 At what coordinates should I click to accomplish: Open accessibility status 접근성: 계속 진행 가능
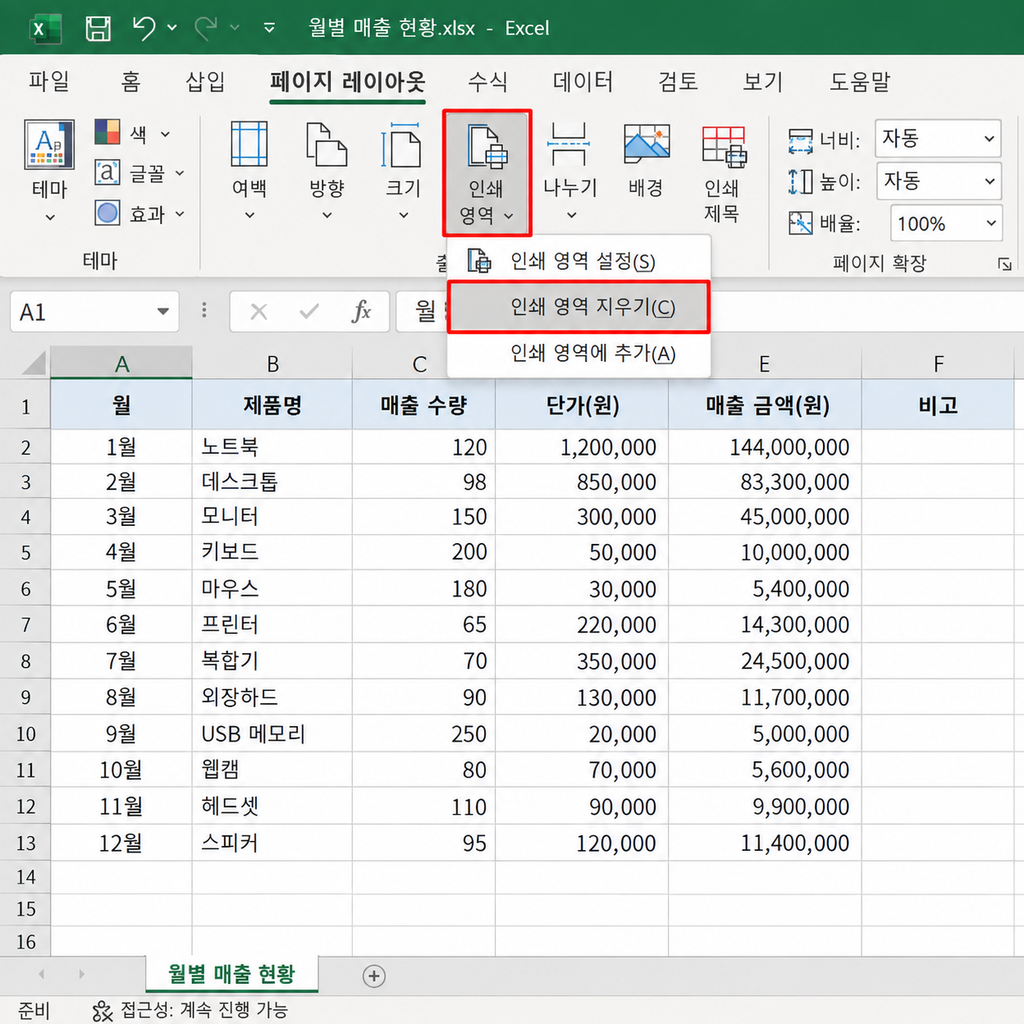click(x=191, y=1010)
